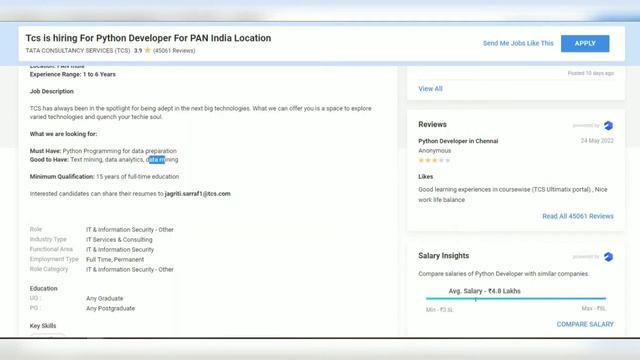The image size is (640, 360).
Task: Click COMPARE SALARY link
Action: point(585,324)
